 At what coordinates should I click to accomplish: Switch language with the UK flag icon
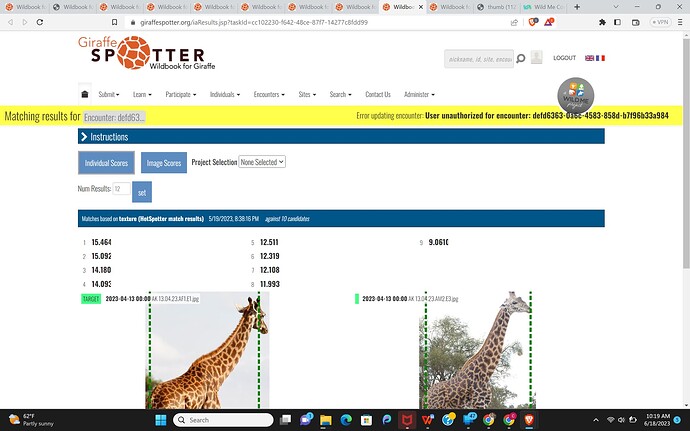point(589,58)
